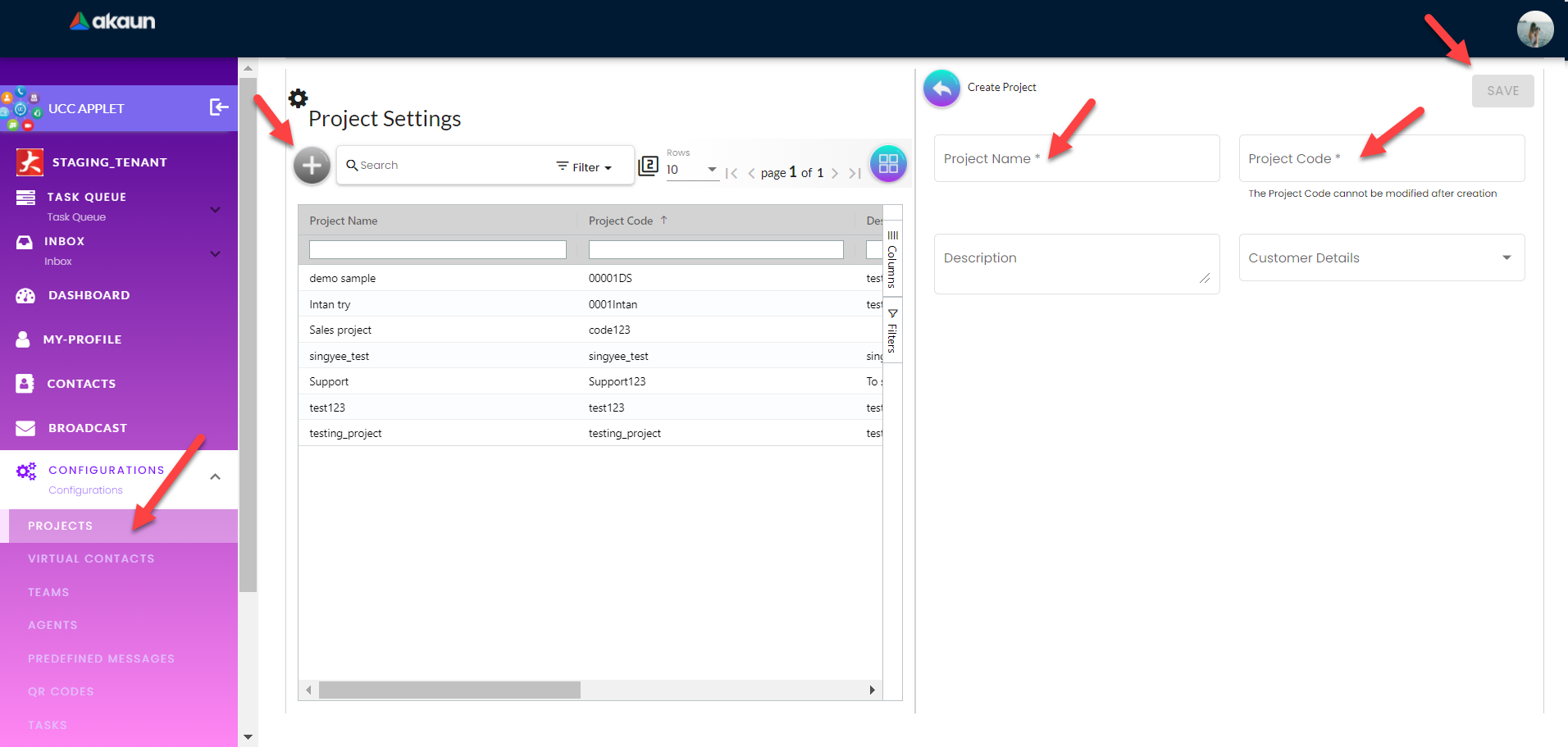Viewport: 1568px width, 747px height.
Task: Click the UCC Applet exit icon
Action: [x=219, y=107]
